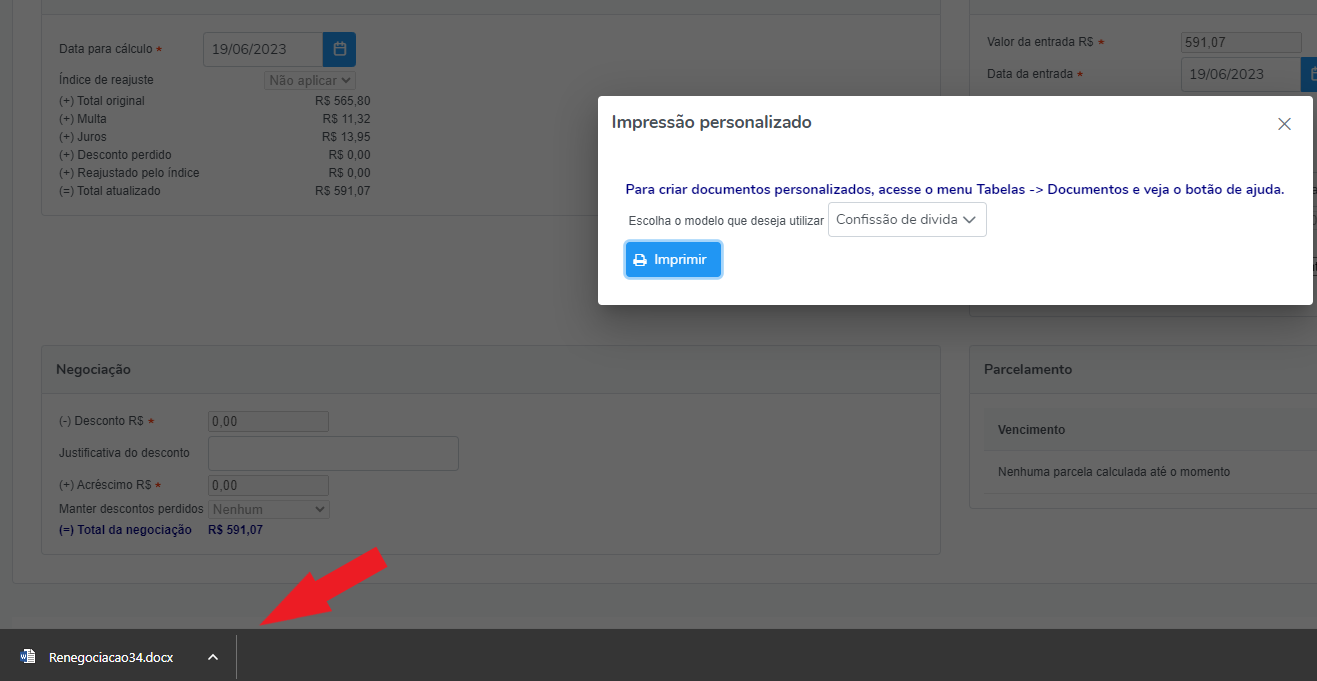Click Nenhuma parcela calculada até o momento text
Screen dimensions: 1317x681
click(1114, 472)
